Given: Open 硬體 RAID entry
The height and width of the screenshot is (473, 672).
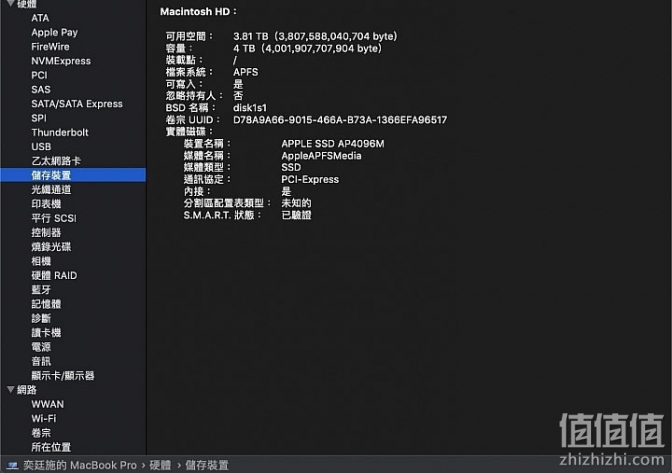Looking at the screenshot, I should (54, 275).
